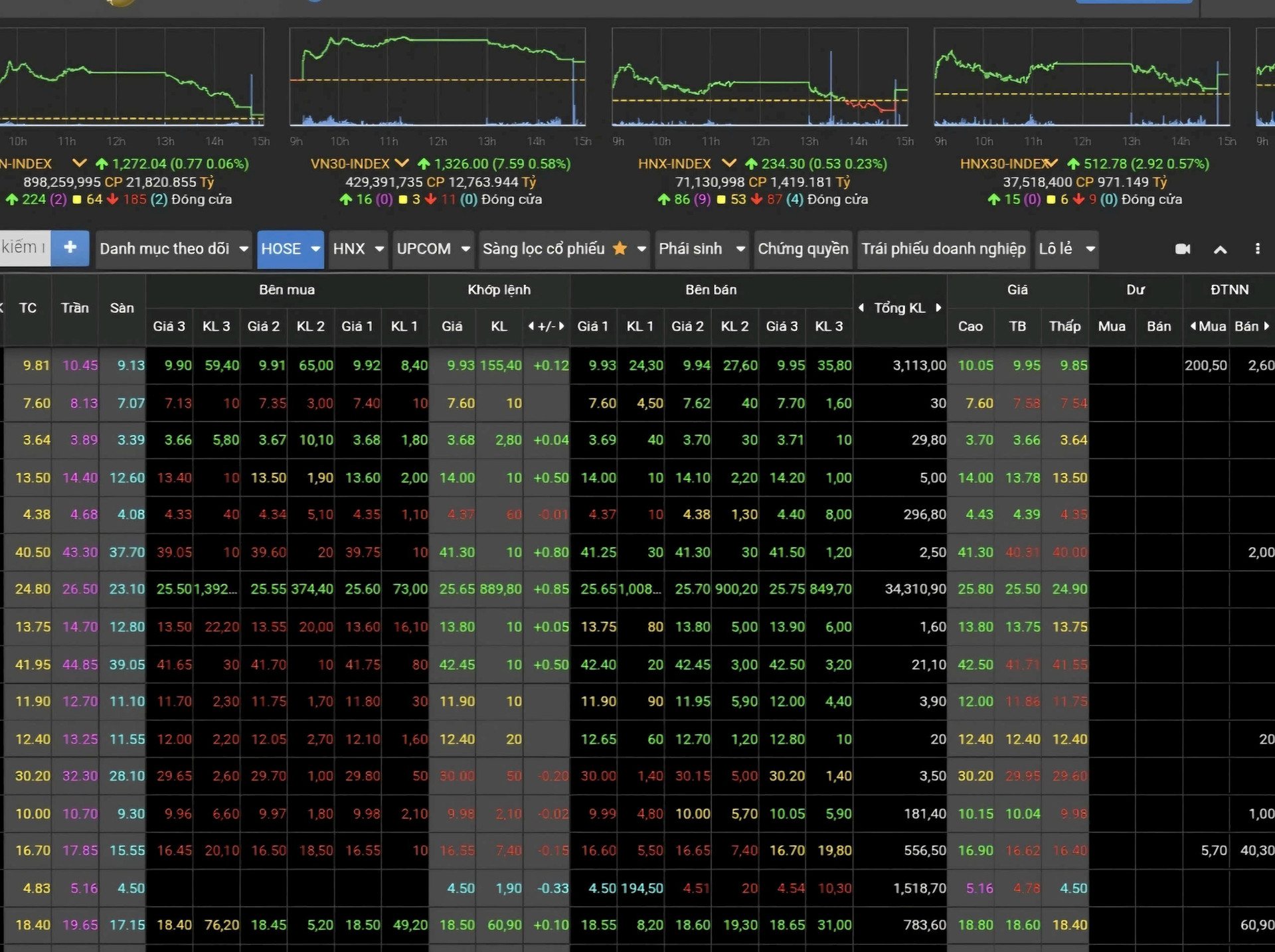Click right arrow beside ĐTNN Bán header
The image size is (1275, 952).
point(1266,326)
